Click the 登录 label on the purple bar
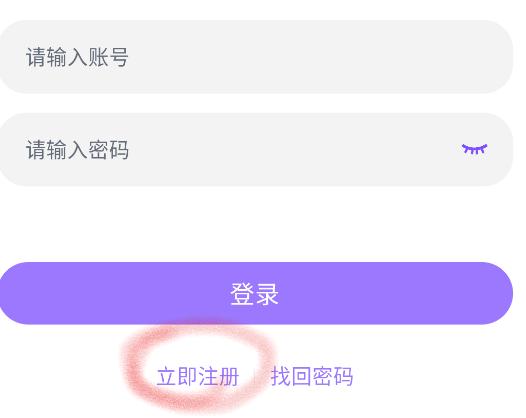 (255, 294)
